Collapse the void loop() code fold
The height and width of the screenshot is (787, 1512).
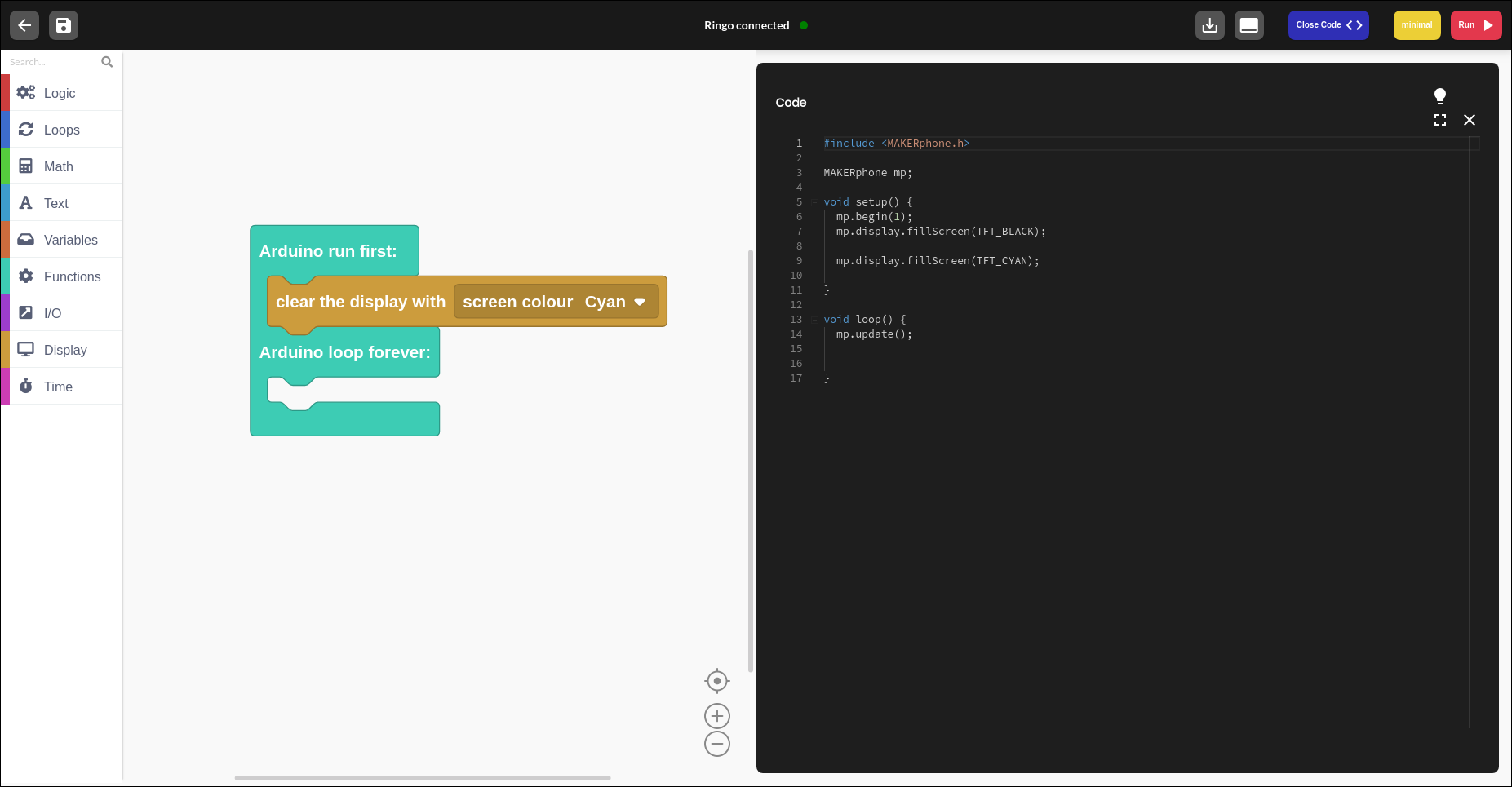coord(814,320)
